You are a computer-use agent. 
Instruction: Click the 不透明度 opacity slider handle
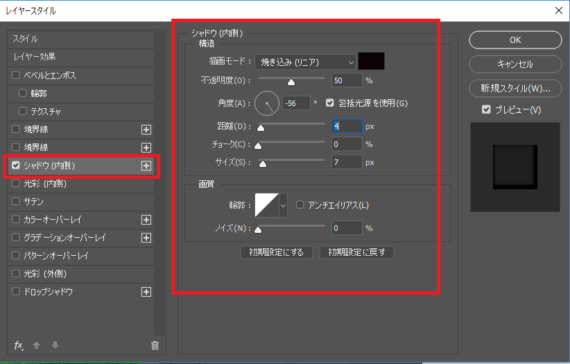(291, 82)
